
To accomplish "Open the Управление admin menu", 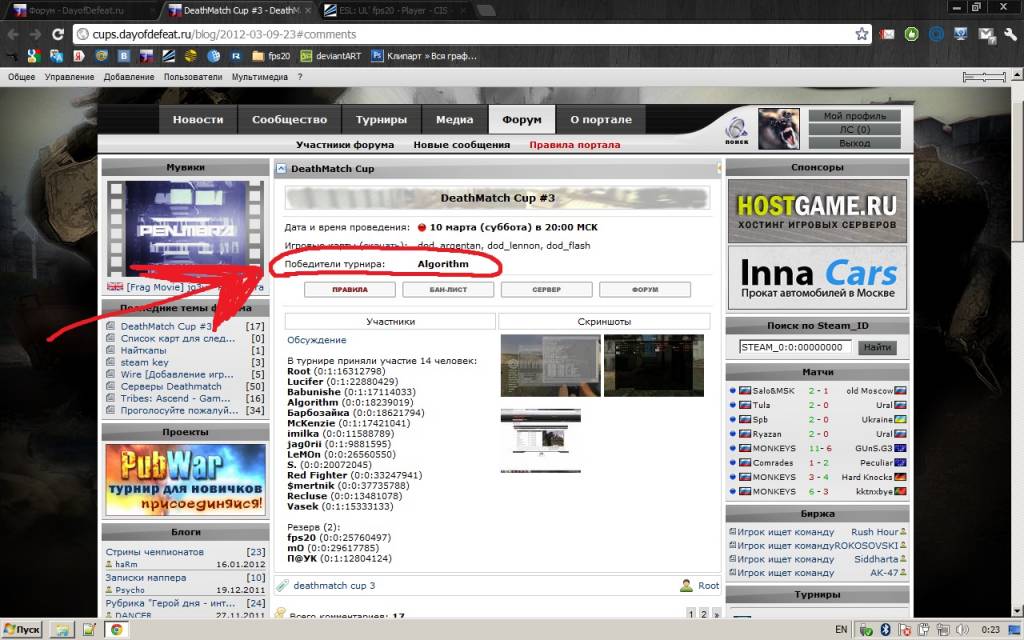I will 69,77.
